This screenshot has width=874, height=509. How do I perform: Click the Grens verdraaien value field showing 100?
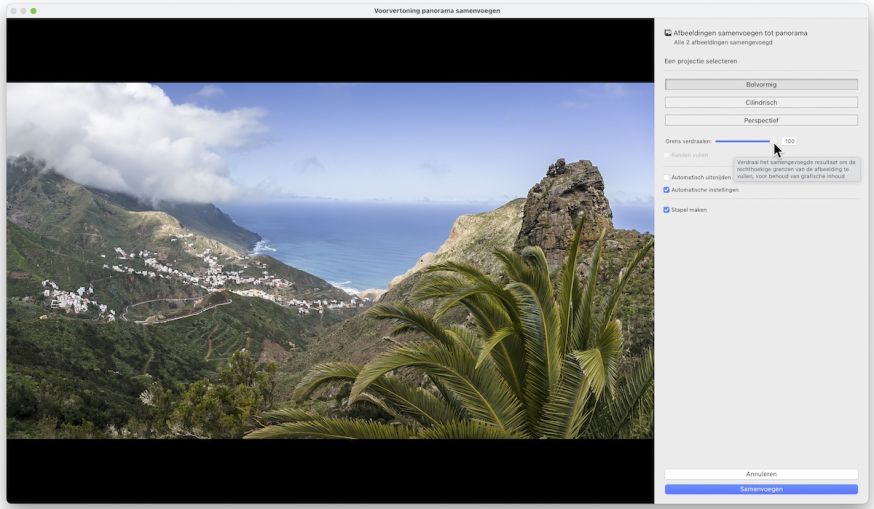pos(789,141)
